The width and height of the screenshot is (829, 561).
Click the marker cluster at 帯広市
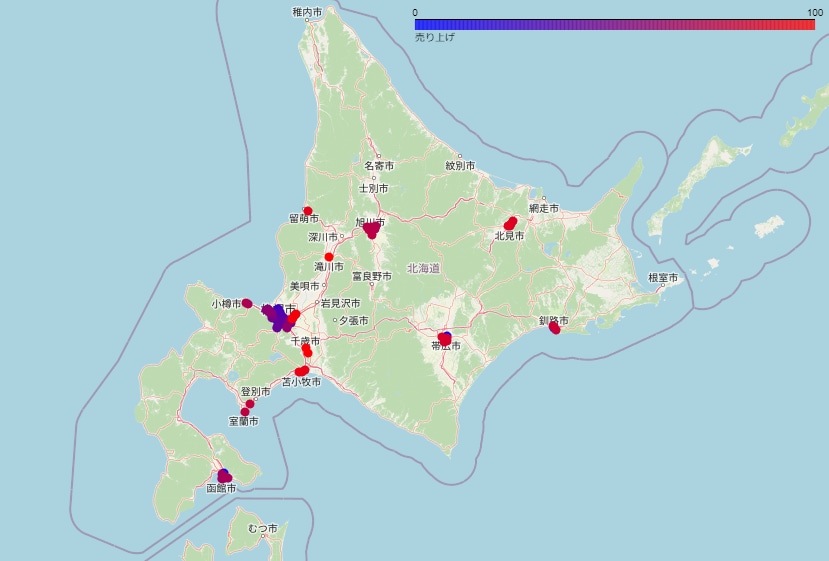coord(445,338)
